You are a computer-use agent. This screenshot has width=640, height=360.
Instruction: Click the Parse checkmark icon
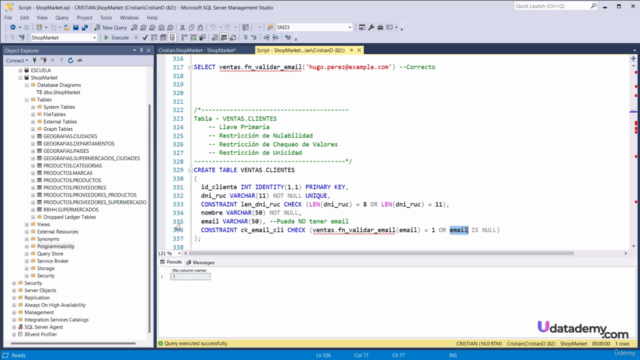[x=145, y=38]
